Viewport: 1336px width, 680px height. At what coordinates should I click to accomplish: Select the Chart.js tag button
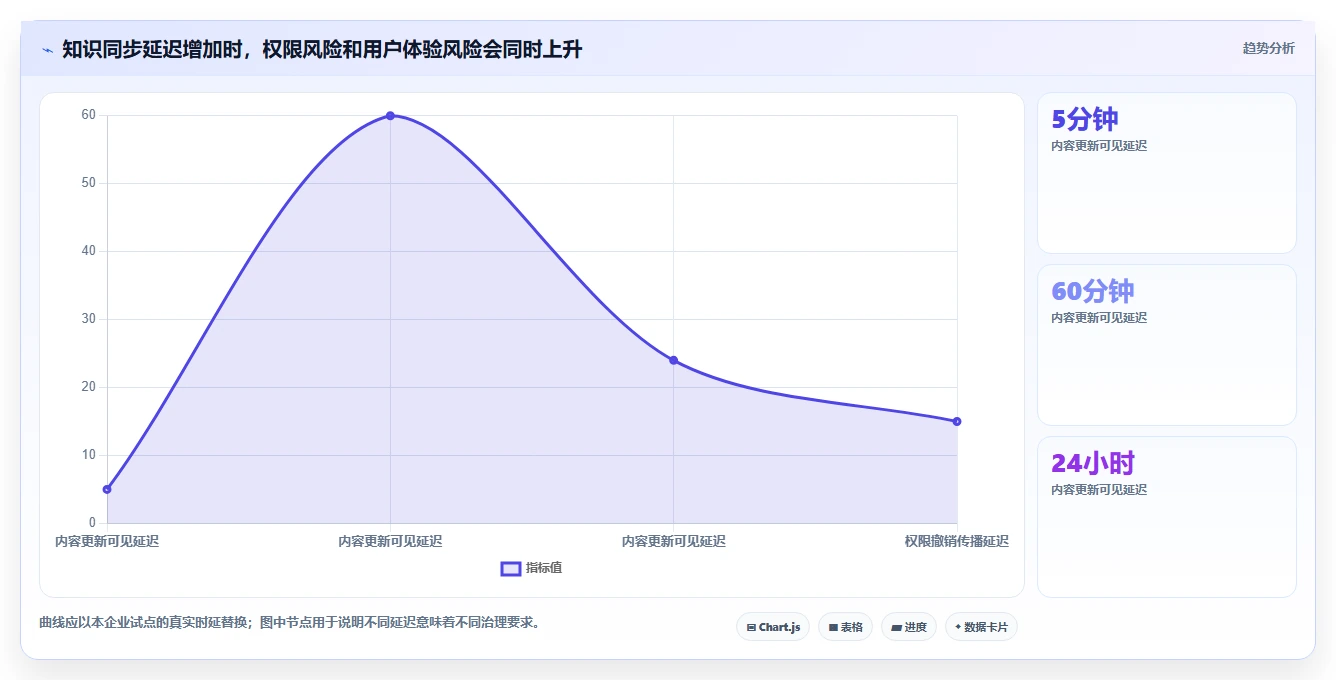pyautogui.click(x=773, y=627)
